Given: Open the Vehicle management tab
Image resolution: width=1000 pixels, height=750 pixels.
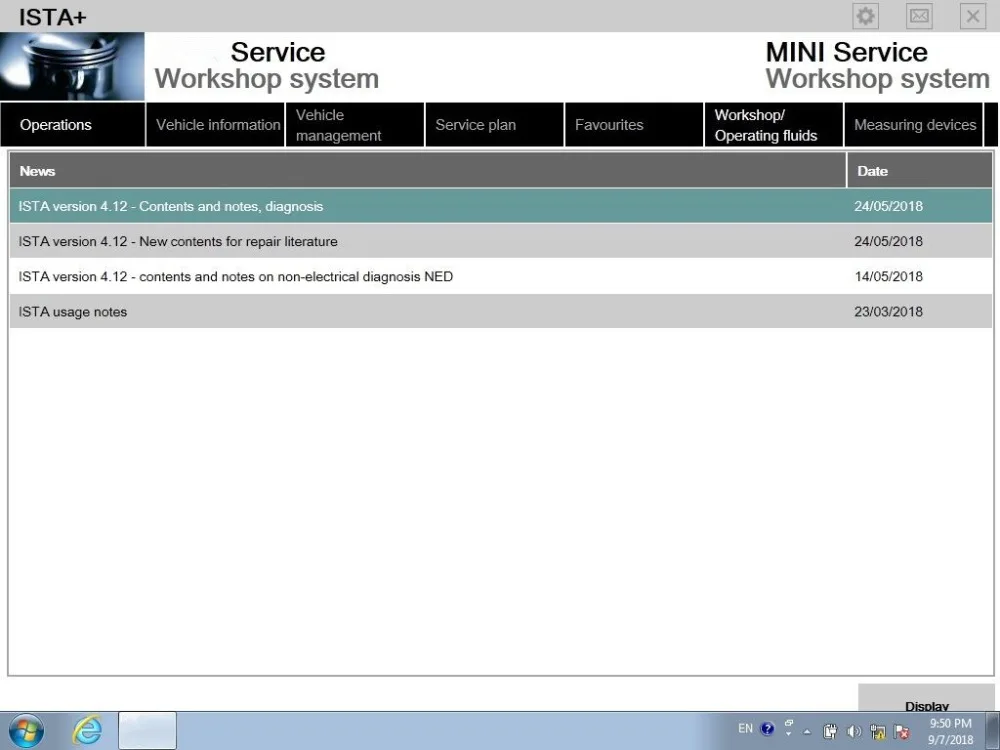Looking at the screenshot, I should [355, 125].
